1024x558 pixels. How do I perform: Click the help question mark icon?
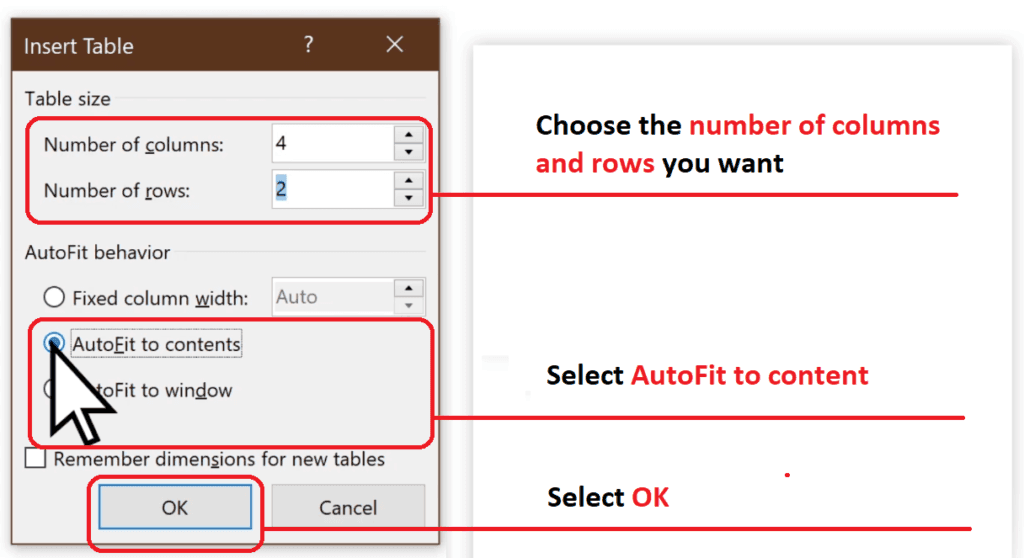[x=308, y=44]
